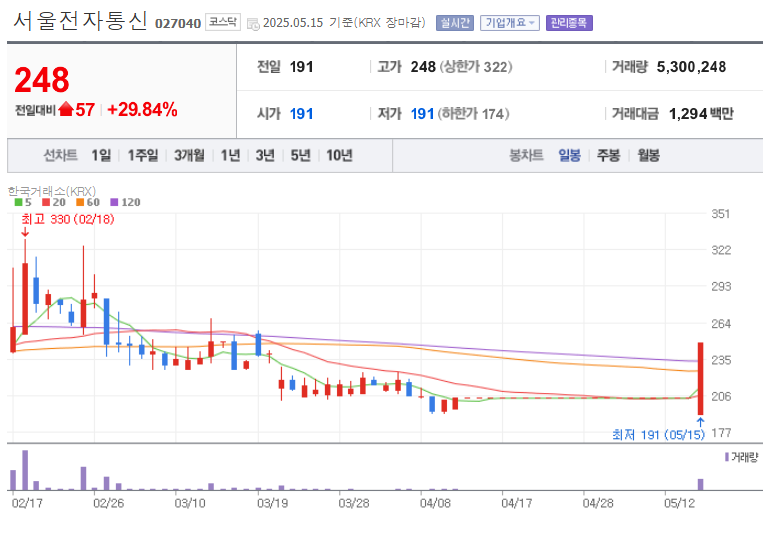This screenshot has width=763, height=542.
Task: Select the 10년 line chart period
Action: [339, 155]
